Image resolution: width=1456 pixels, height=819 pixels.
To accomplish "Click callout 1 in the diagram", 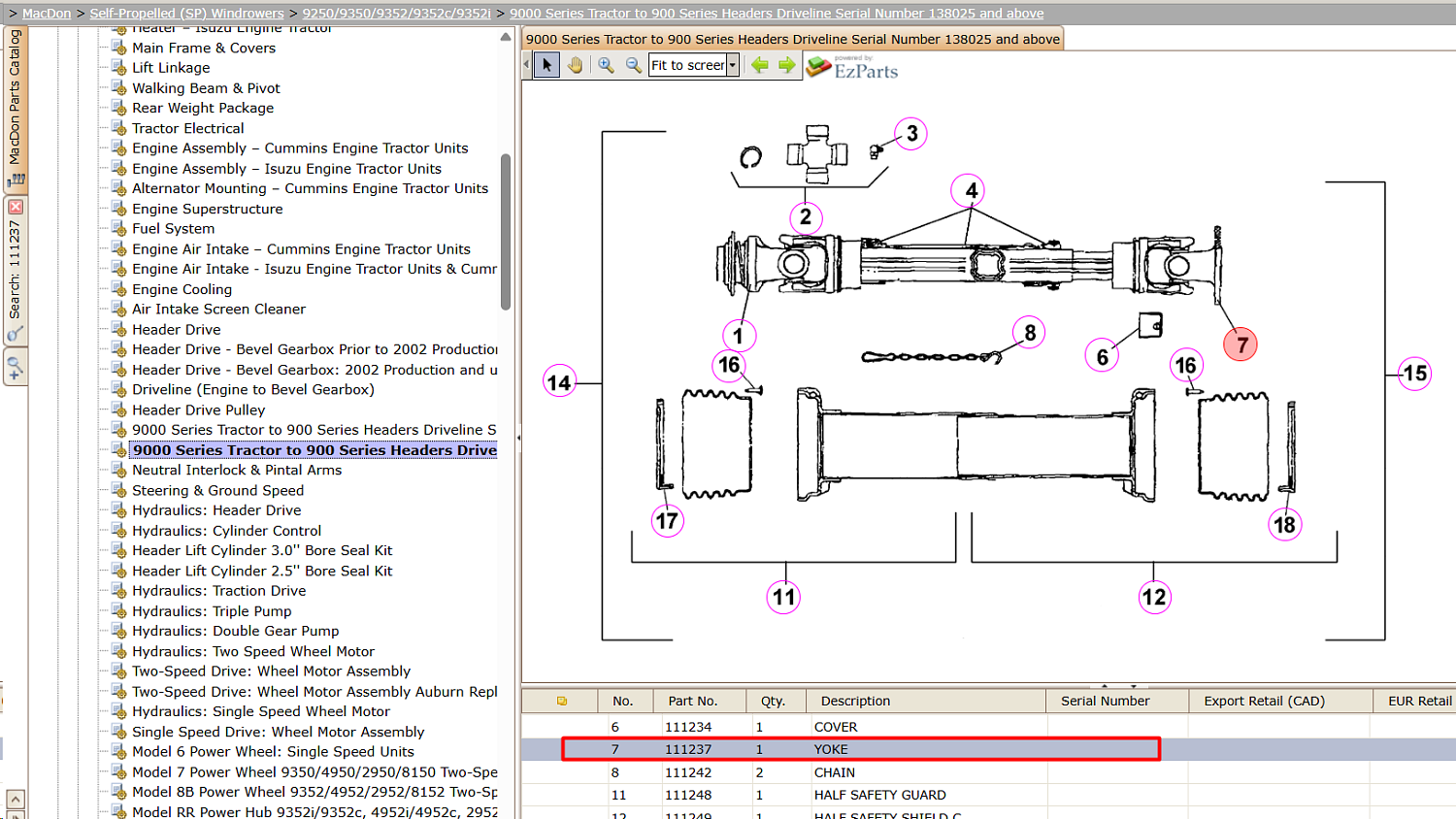I will click(739, 336).
